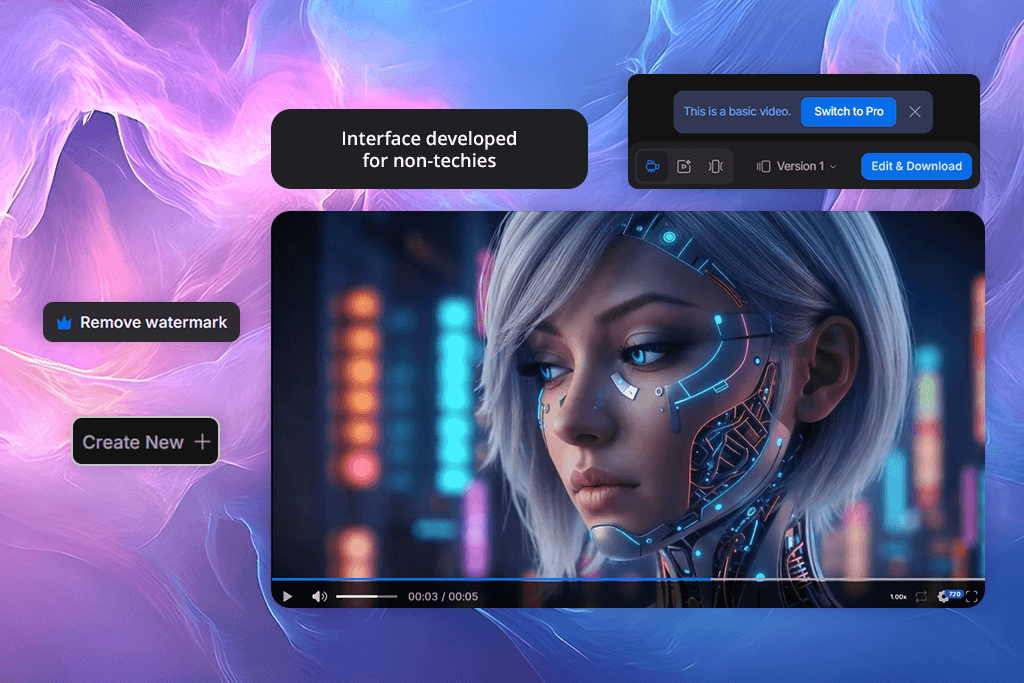1024x683 pixels.
Task: Play the video
Action: click(287, 596)
